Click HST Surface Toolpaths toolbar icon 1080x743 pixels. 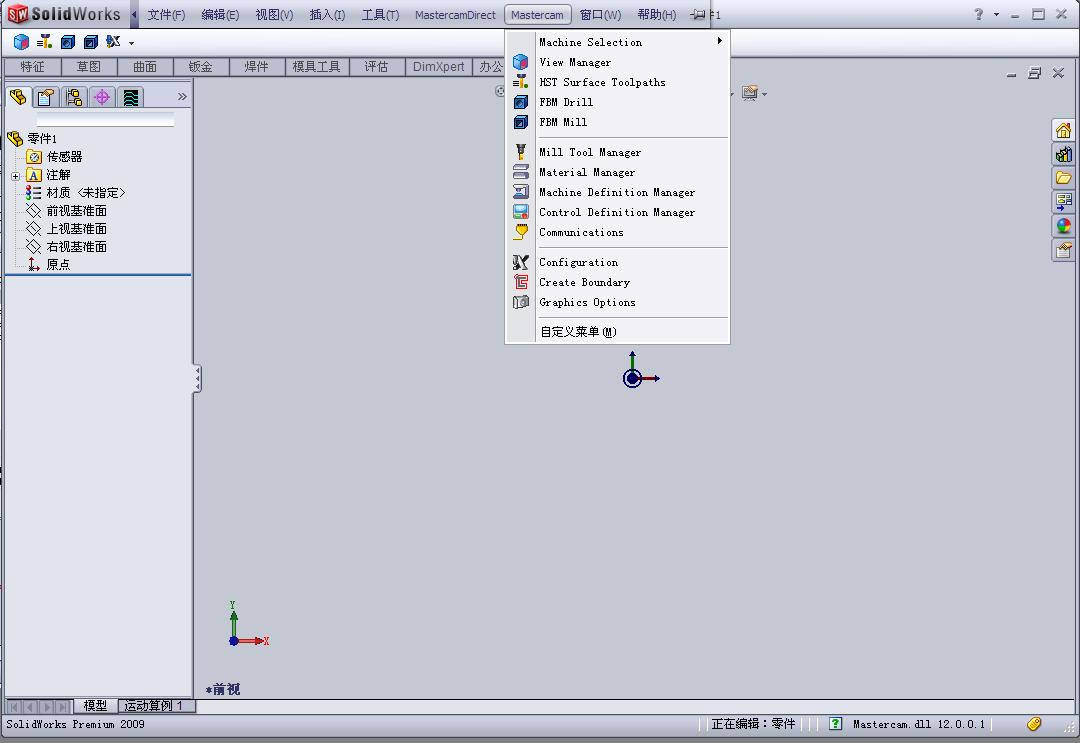[x=45, y=42]
